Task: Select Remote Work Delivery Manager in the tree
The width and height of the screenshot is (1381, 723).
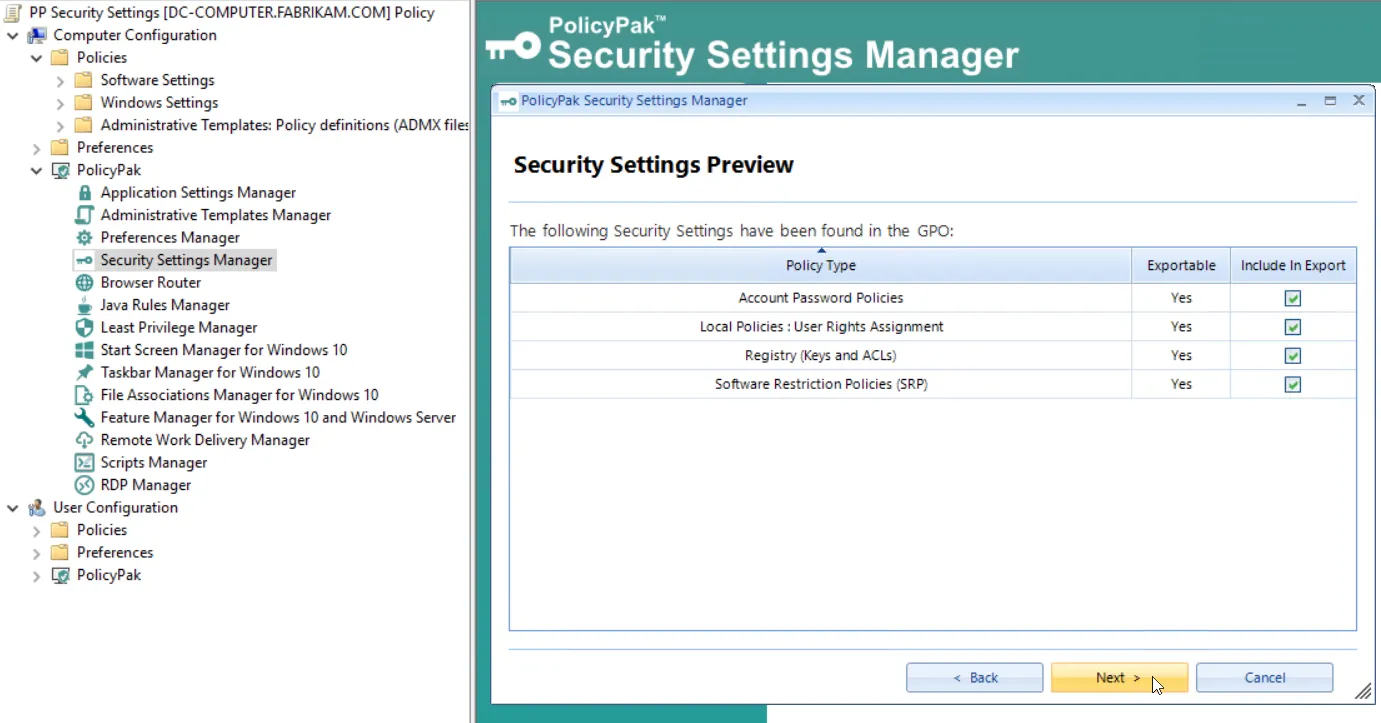Action: (x=205, y=440)
